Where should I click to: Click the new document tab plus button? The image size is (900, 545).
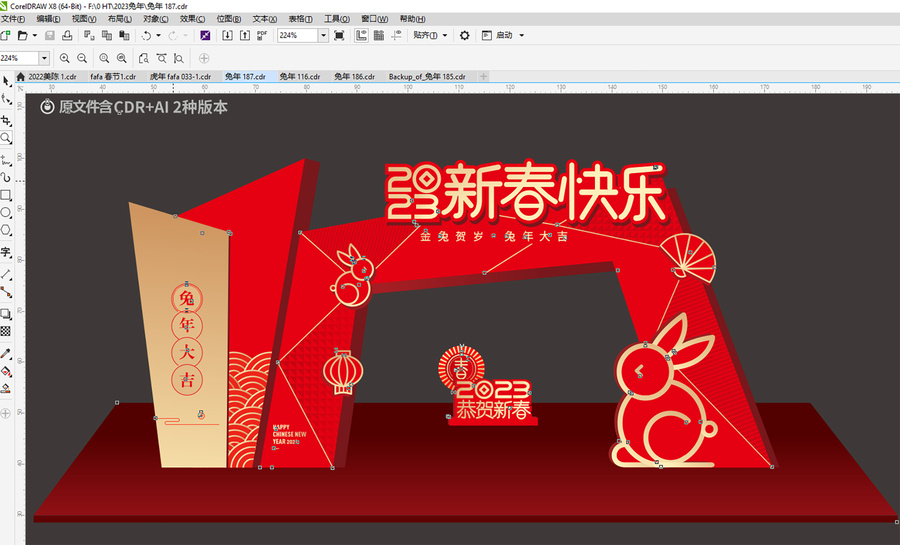pos(483,76)
